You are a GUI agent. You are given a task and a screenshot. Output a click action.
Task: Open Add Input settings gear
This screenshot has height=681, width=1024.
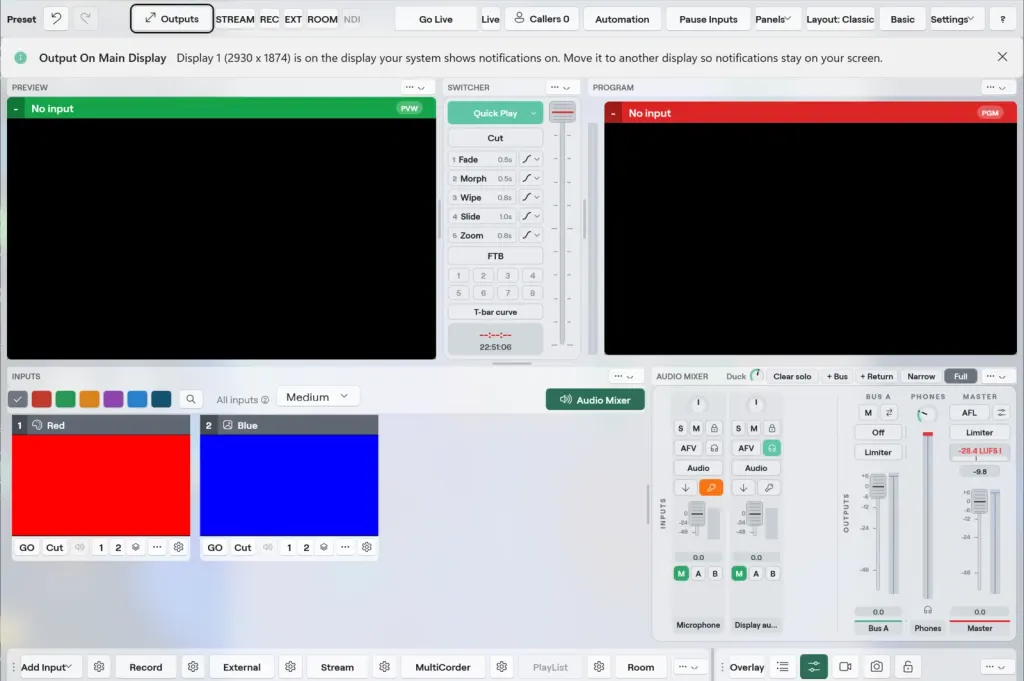click(99, 667)
